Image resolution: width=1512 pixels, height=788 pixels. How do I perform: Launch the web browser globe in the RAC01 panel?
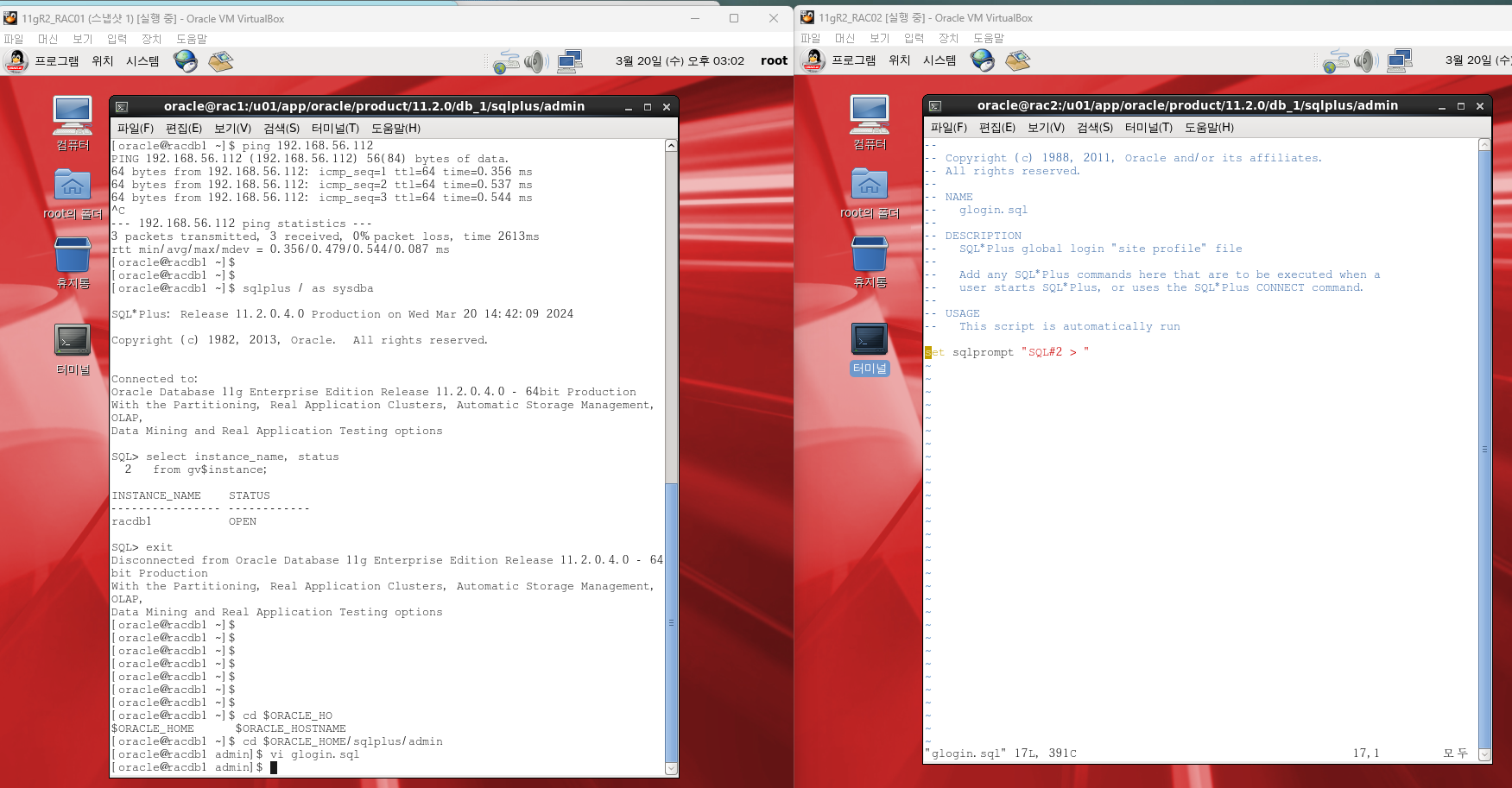186,60
